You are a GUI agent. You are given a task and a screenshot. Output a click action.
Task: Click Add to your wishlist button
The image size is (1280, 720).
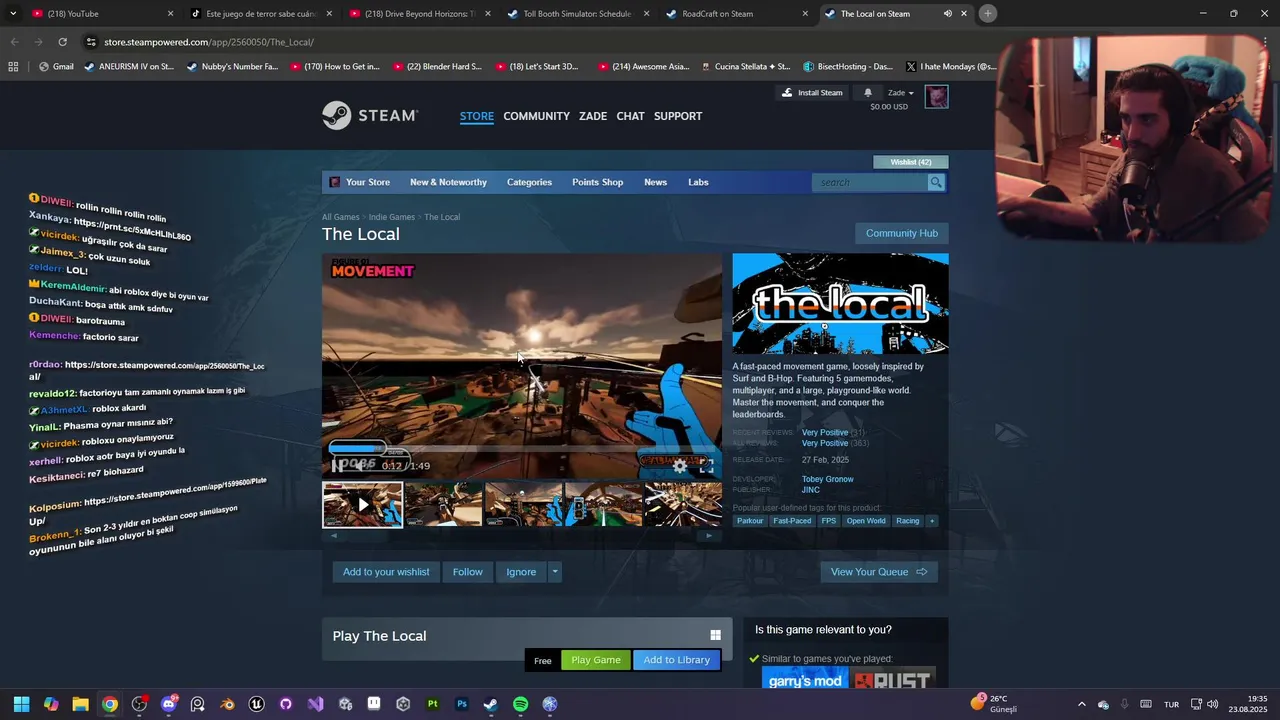(x=386, y=572)
